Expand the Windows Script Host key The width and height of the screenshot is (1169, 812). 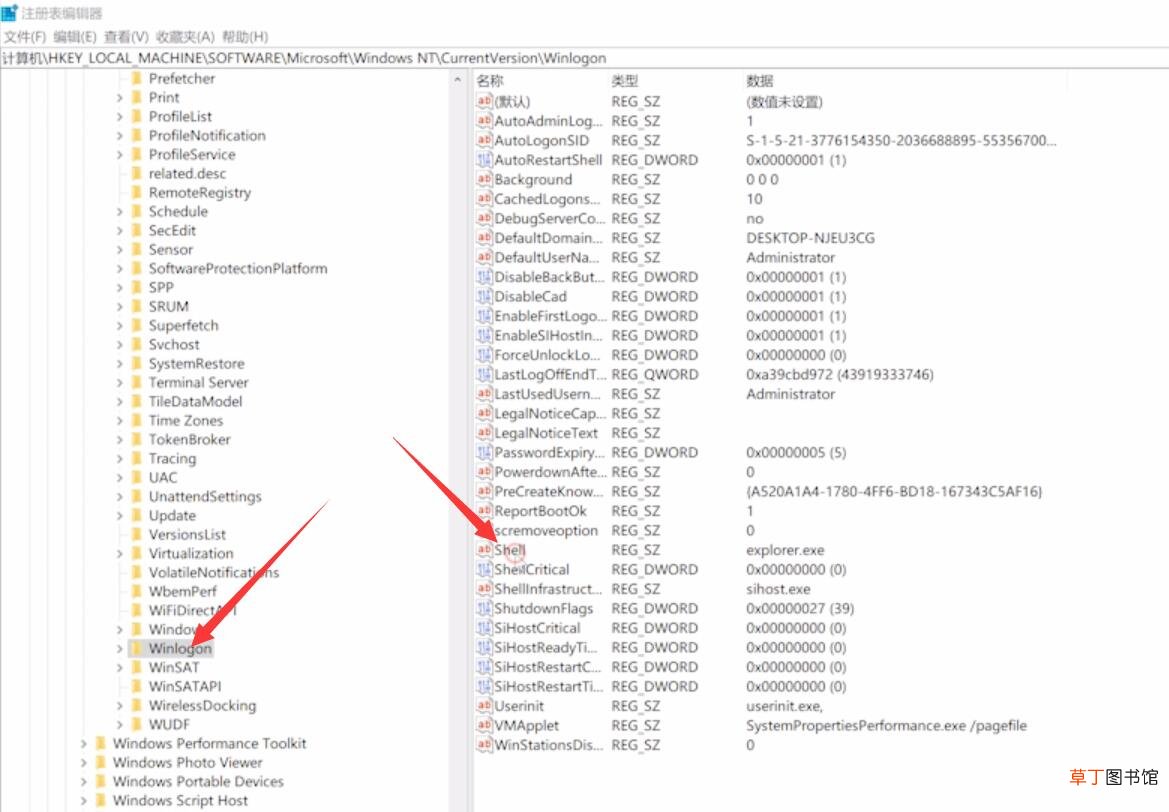coord(84,800)
